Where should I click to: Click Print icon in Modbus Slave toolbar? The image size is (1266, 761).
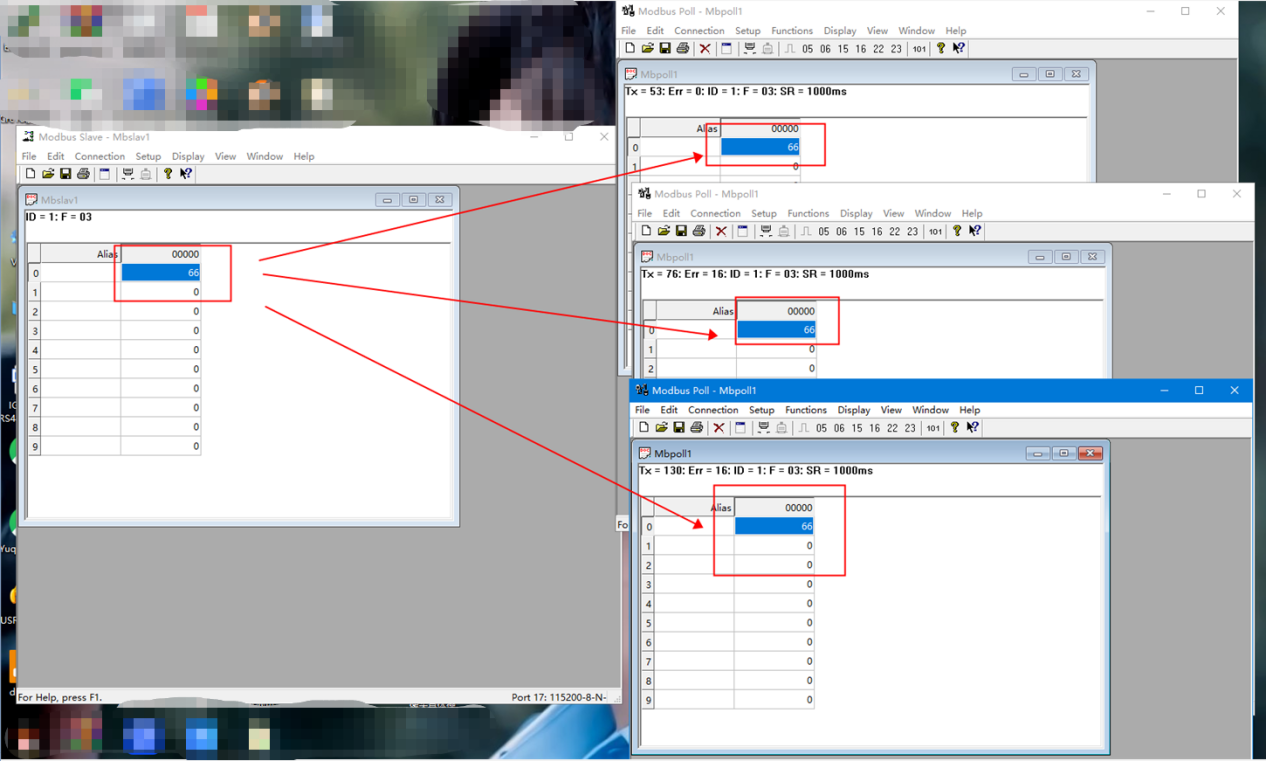pyautogui.click(x=84, y=174)
